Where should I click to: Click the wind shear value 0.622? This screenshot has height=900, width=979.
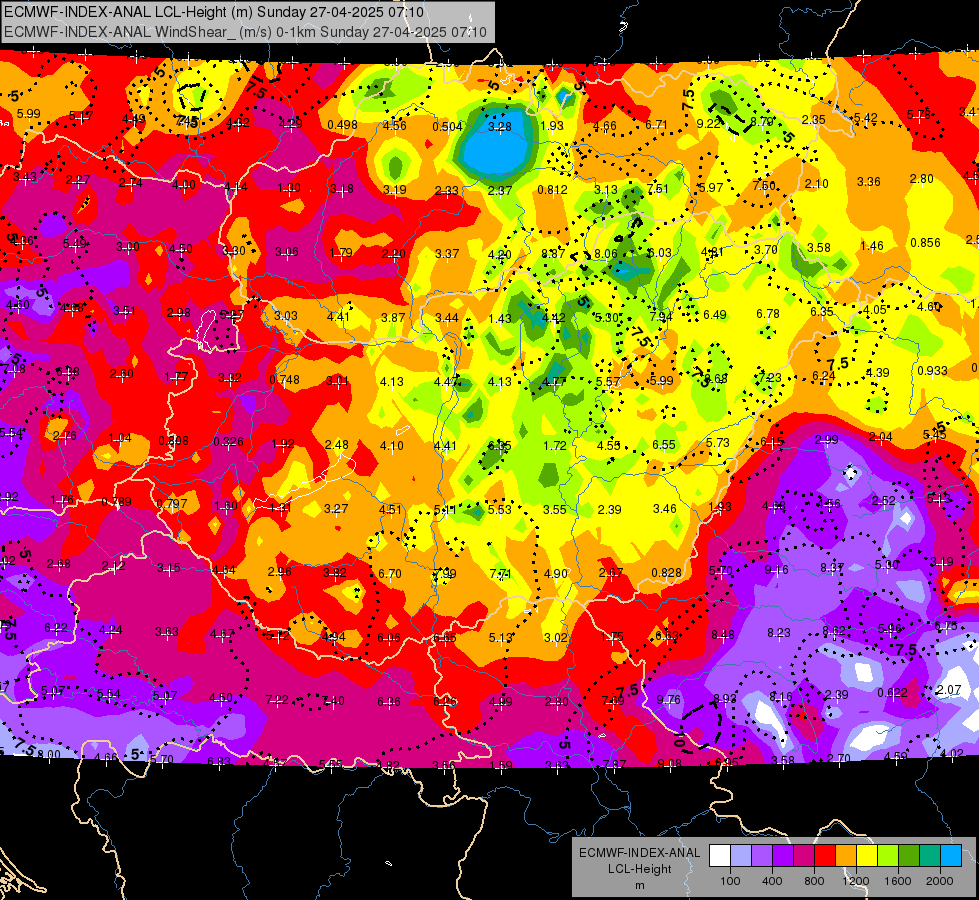pyautogui.click(x=892, y=692)
